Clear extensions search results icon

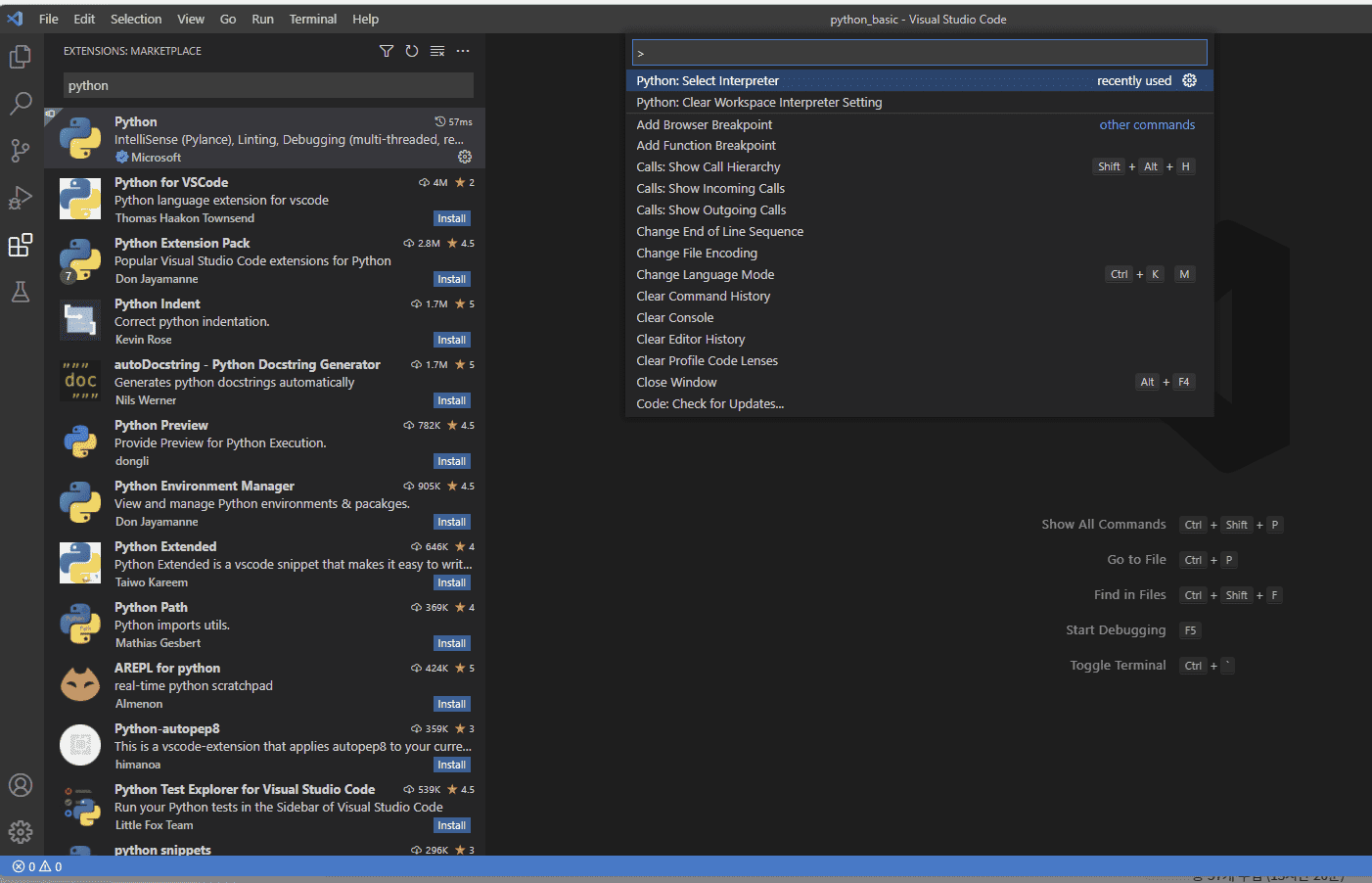pyautogui.click(x=437, y=51)
